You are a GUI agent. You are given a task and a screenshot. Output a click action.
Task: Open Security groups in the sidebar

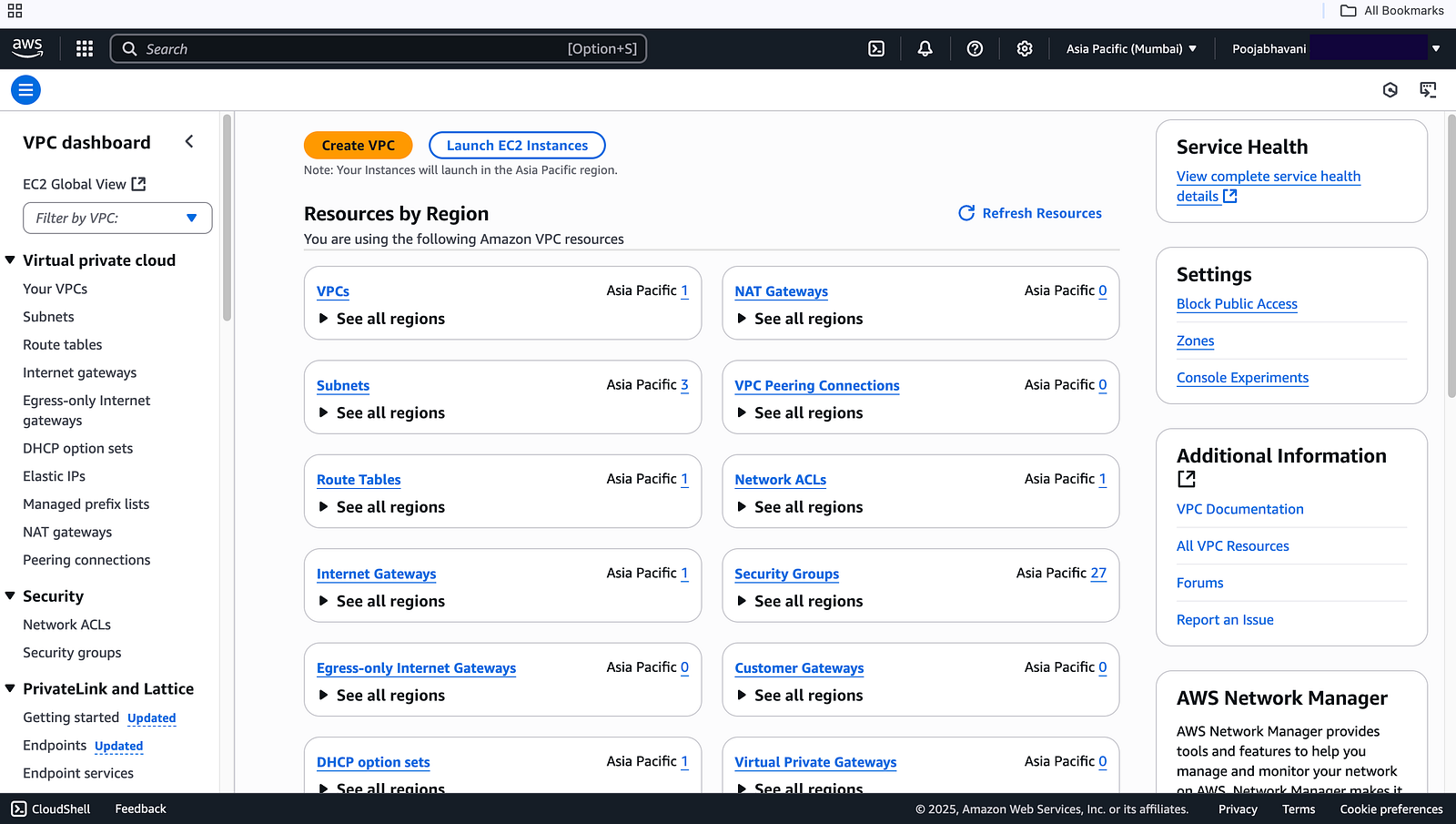click(x=72, y=653)
